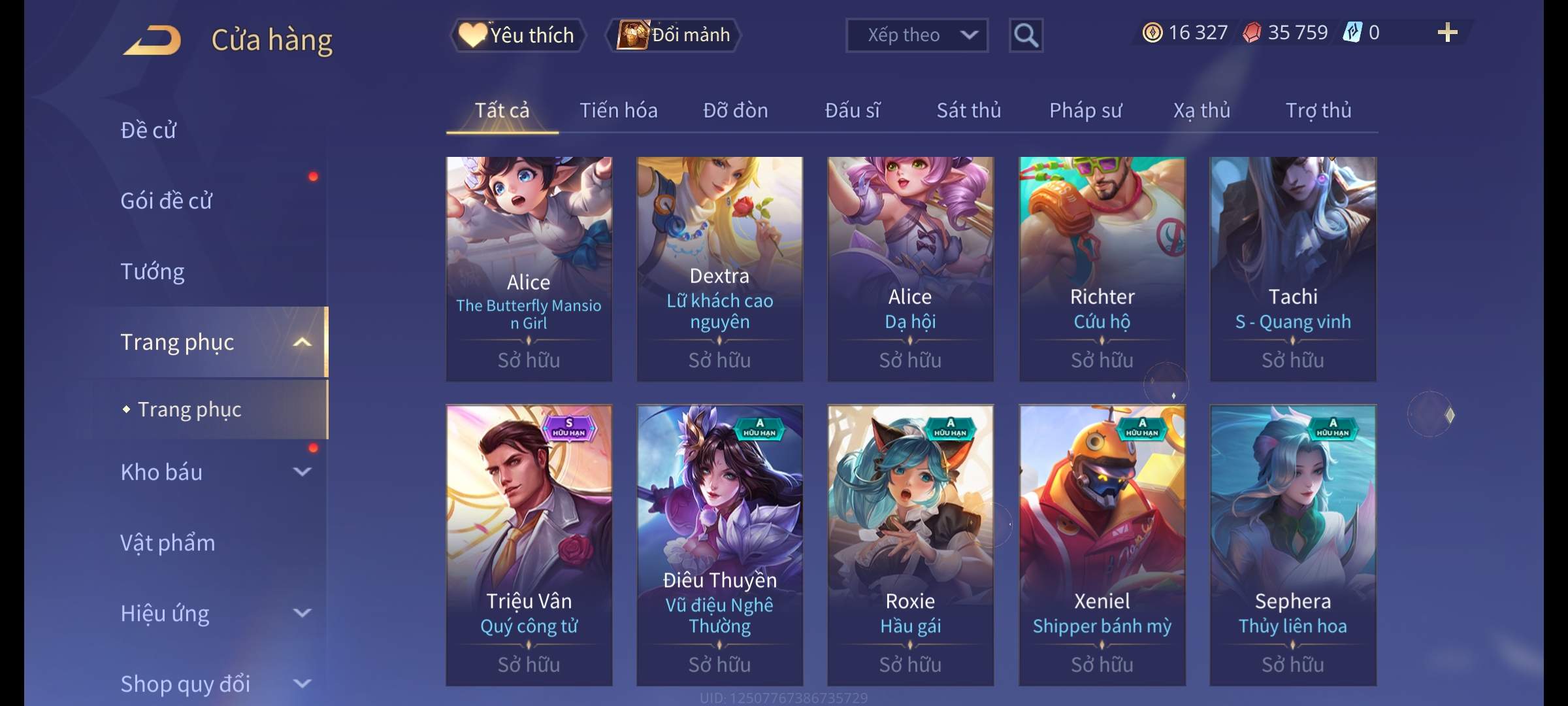Tap the back arrow beside Cửa hàng

pos(152,40)
